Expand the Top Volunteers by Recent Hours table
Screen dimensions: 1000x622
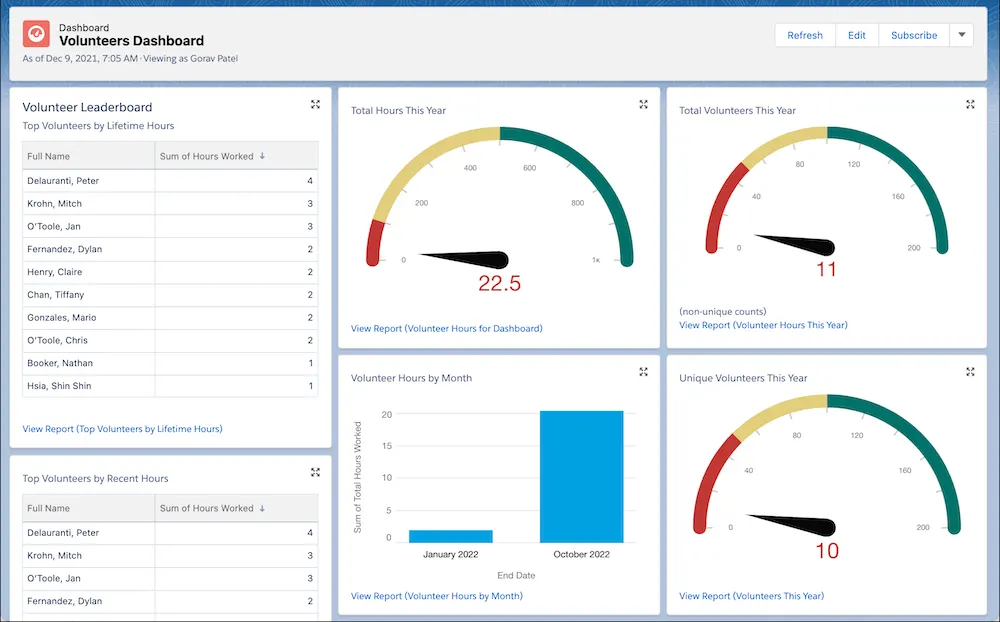coord(315,472)
